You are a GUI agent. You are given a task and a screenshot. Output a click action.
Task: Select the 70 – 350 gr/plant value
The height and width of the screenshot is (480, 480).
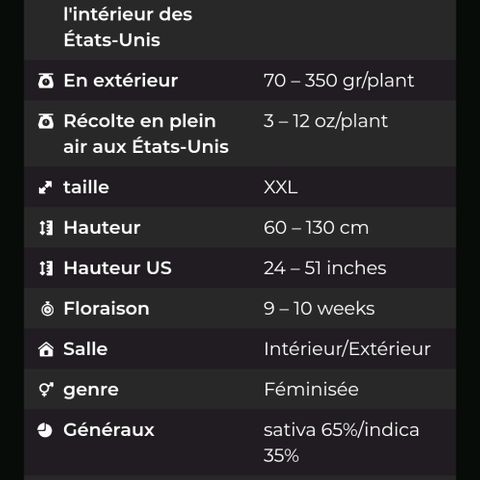(339, 81)
